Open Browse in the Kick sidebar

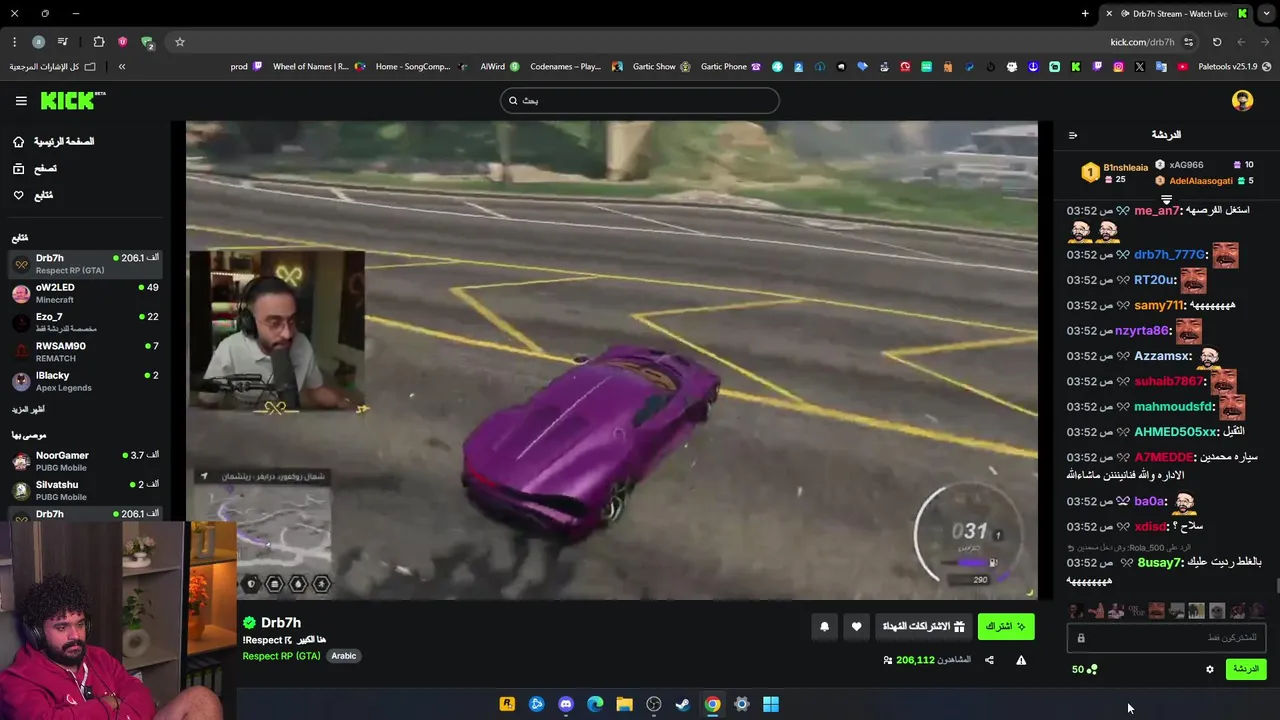34,169
